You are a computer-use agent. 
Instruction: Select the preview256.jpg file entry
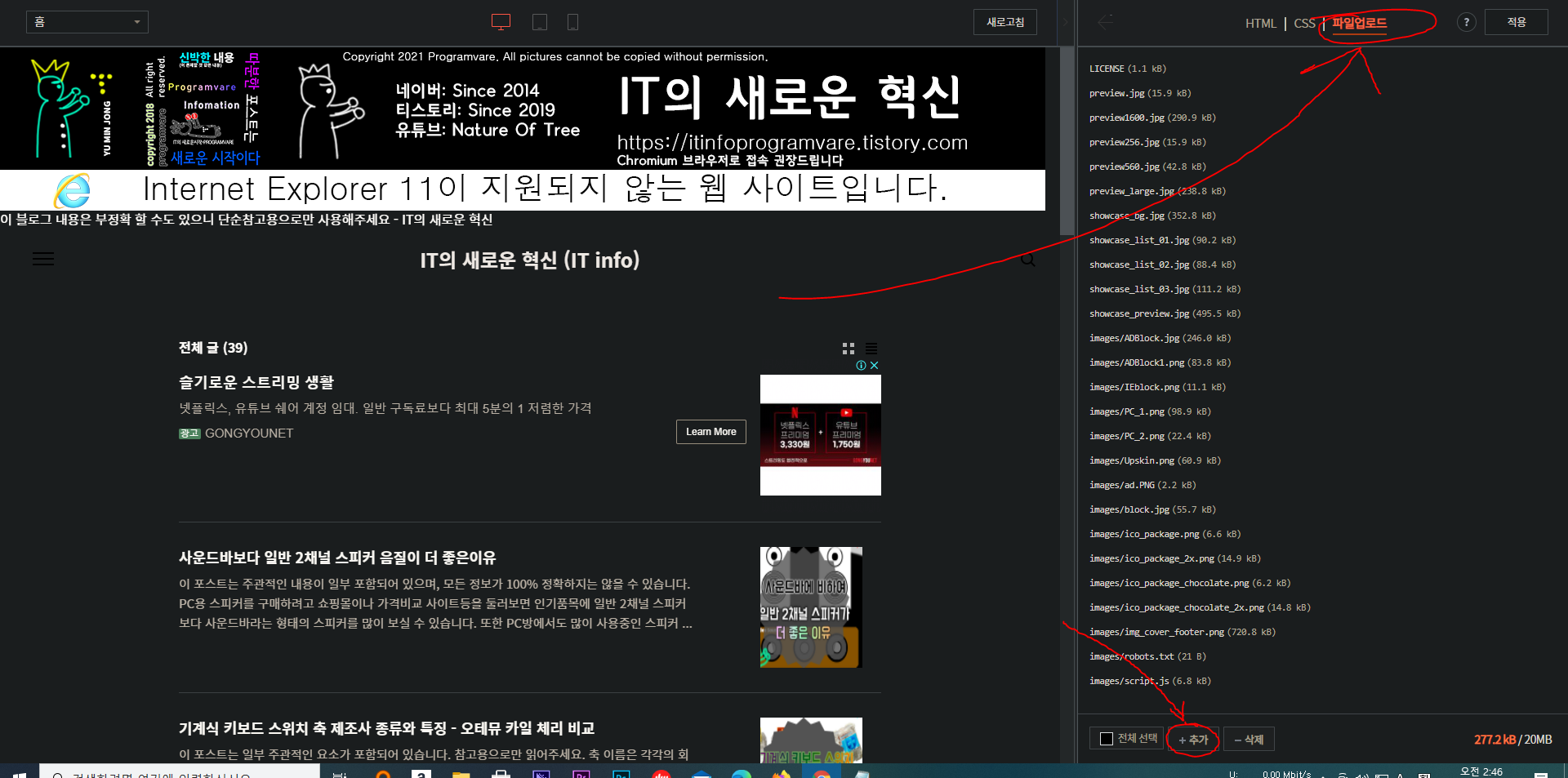coord(1147,142)
